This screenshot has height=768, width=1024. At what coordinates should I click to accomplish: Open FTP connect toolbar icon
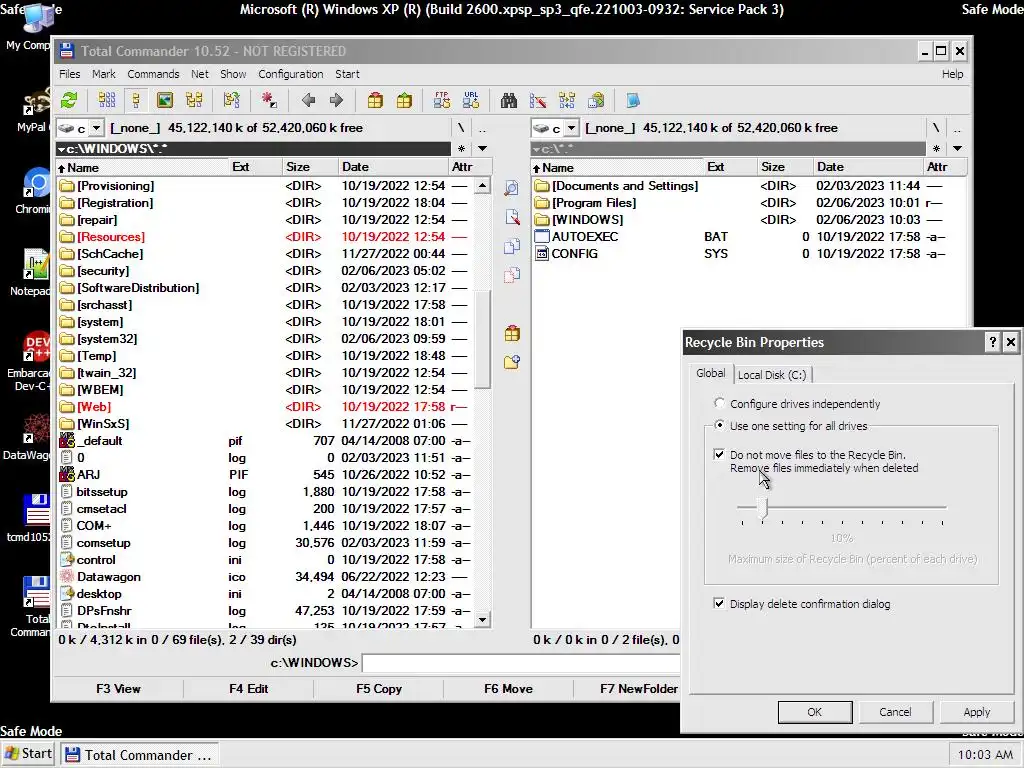(442, 101)
